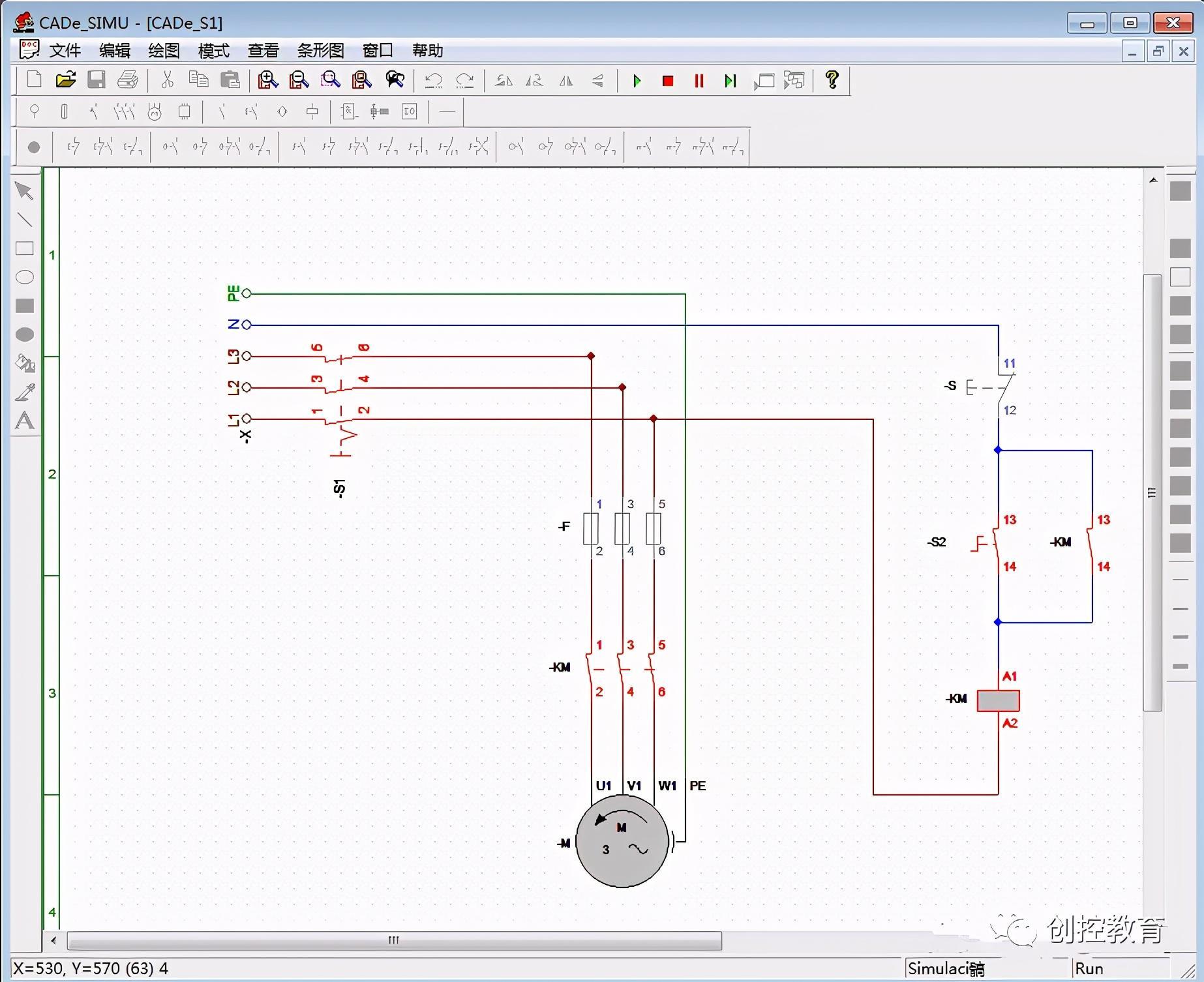Click the Undo arrow icon

pyautogui.click(x=433, y=81)
